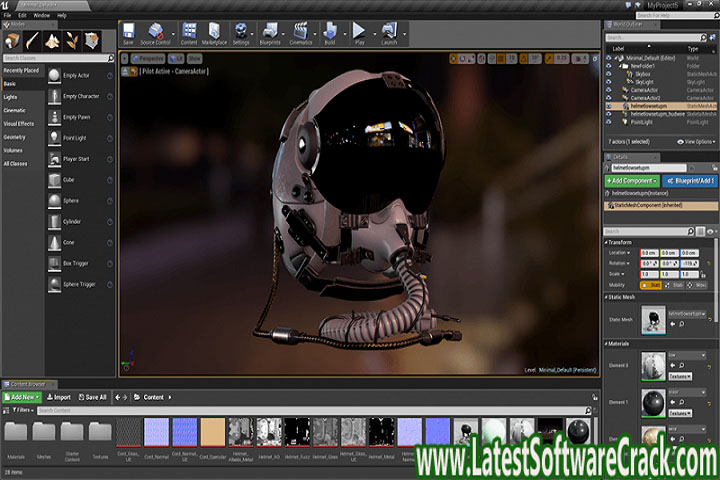Open the Cinematics toolbar icon
Image resolution: width=720 pixels, height=480 pixels.
point(299,33)
